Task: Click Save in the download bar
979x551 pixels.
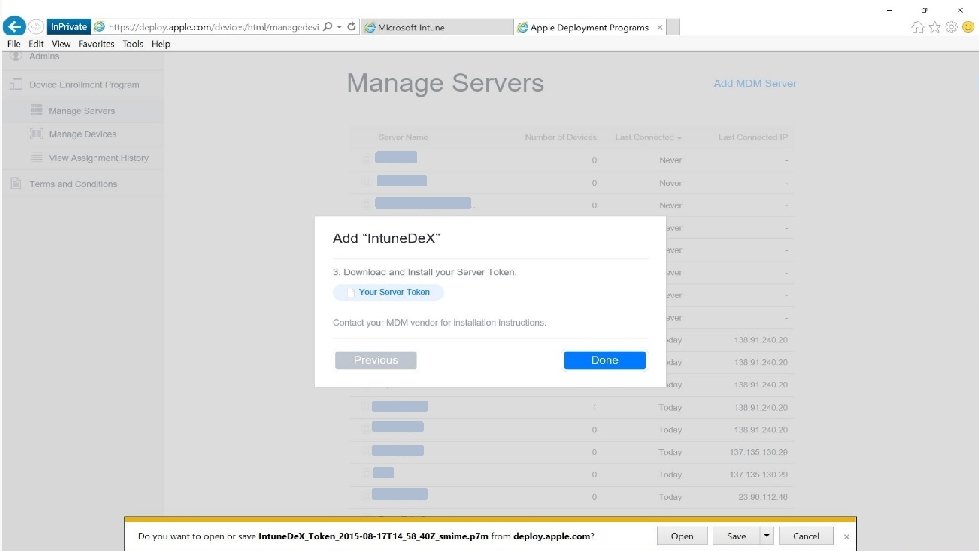Action: click(x=737, y=536)
